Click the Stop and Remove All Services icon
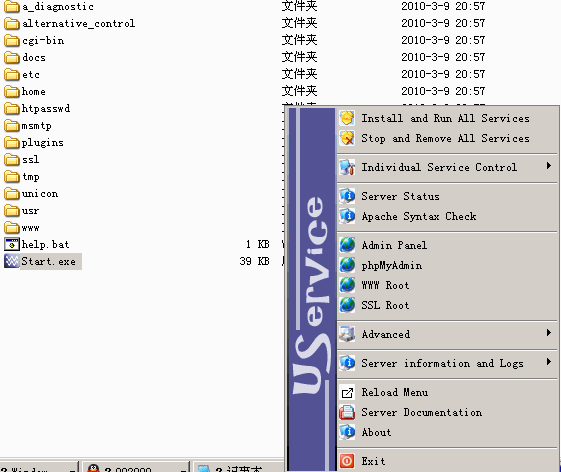The image size is (561, 472). click(x=347, y=138)
